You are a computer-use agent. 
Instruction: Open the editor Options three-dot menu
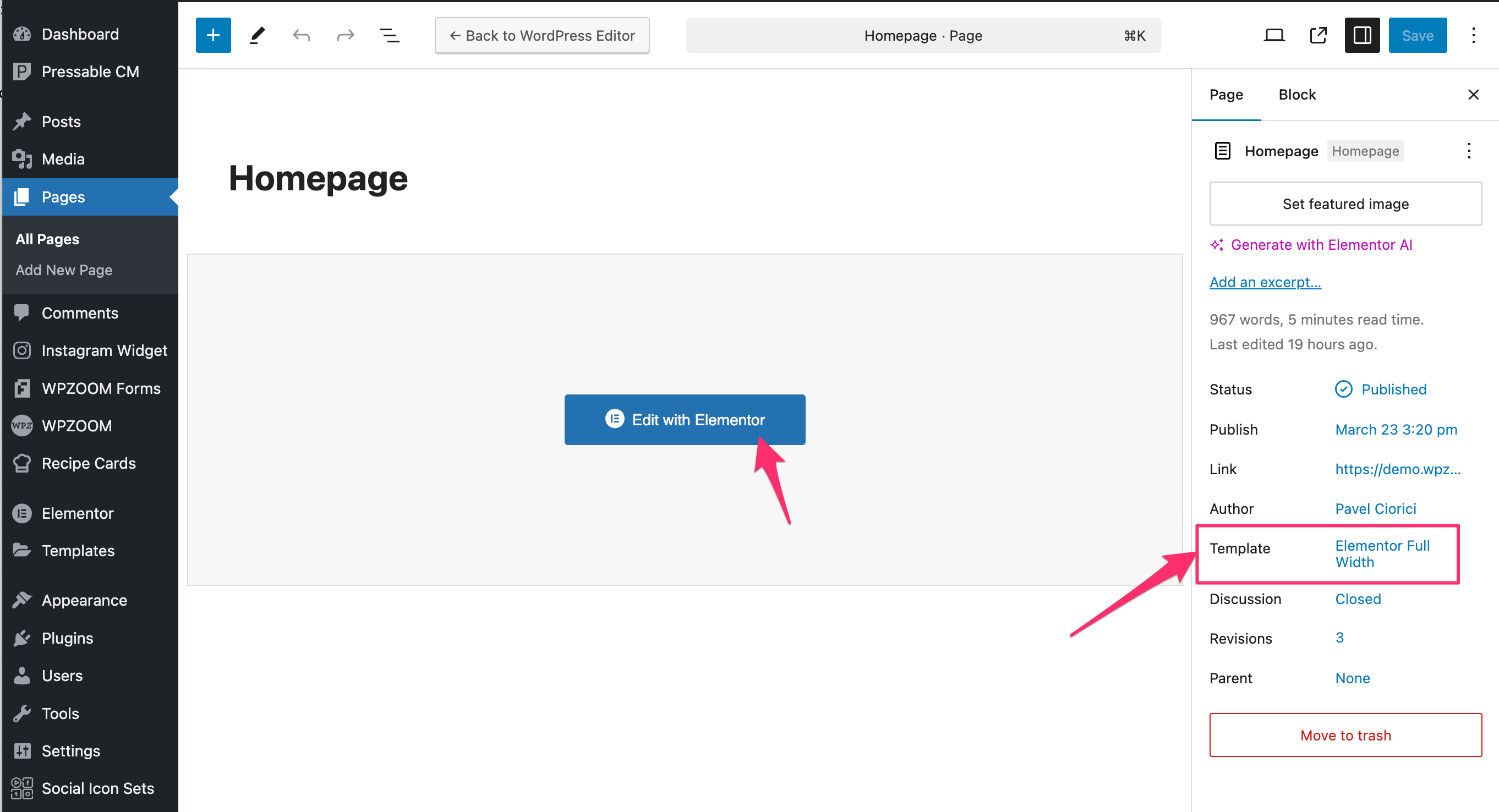click(x=1473, y=35)
